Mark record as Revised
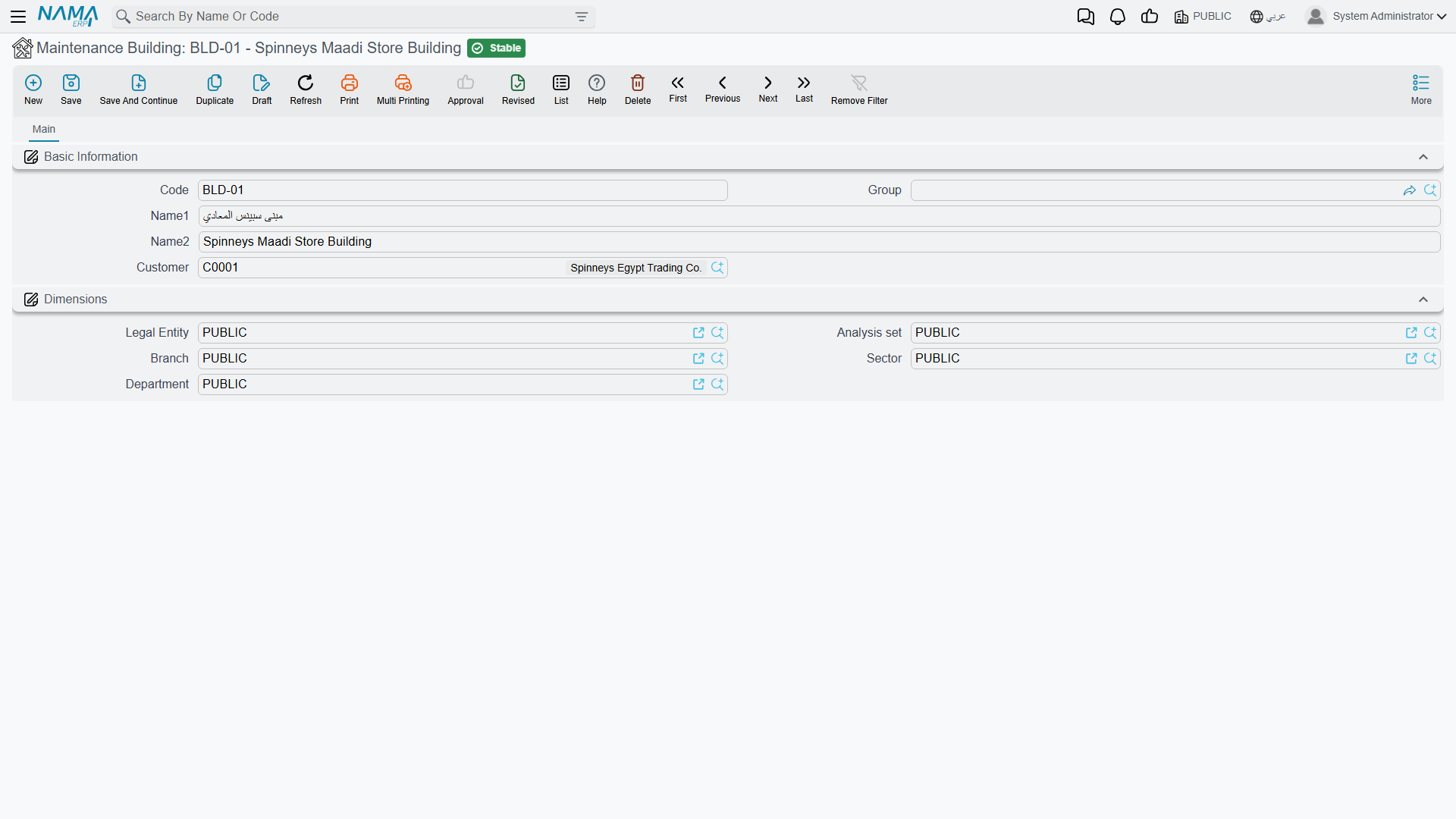1456x819 pixels. [x=518, y=89]
